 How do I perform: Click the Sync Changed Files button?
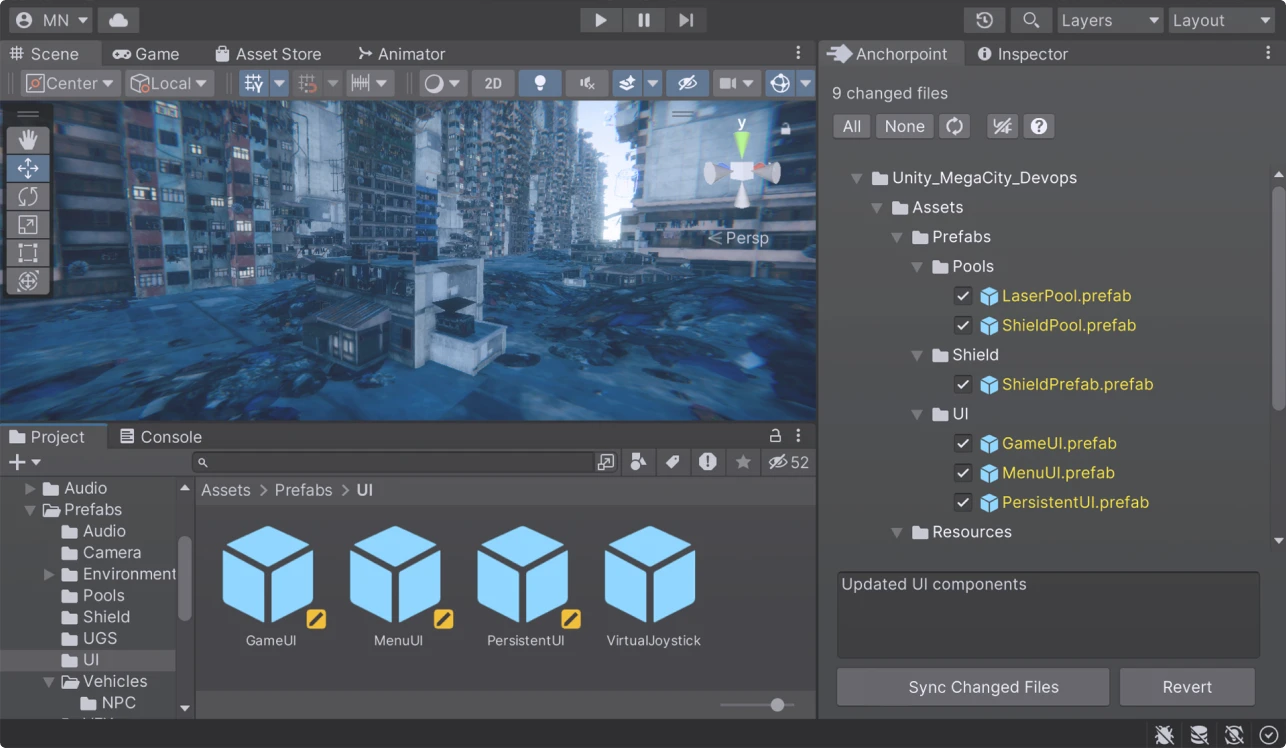point(972,687)
